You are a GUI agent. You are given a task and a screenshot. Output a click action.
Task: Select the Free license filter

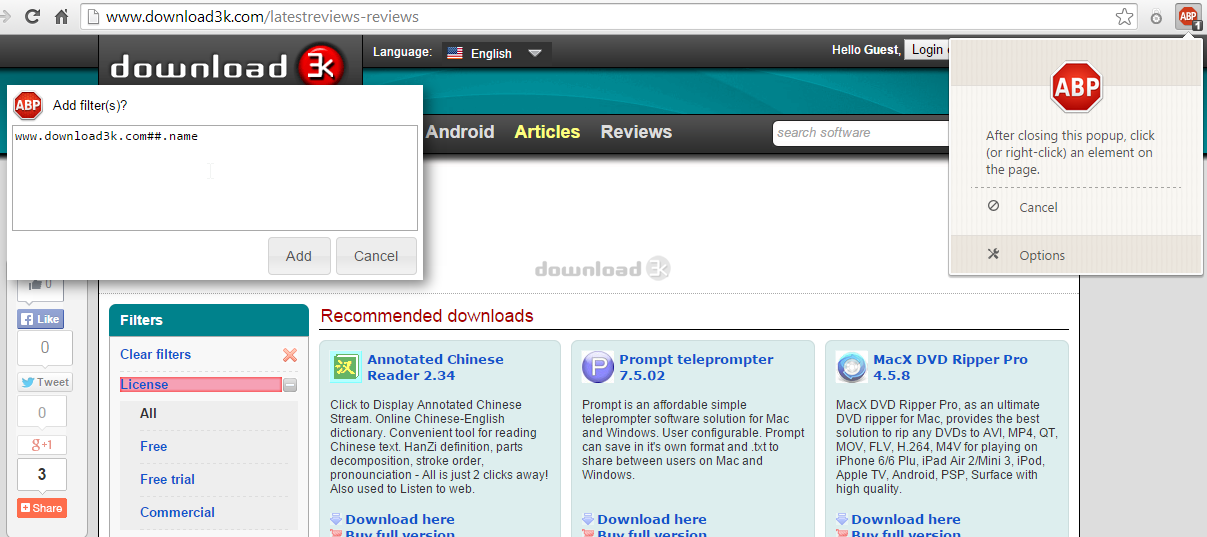coord(153,446)
